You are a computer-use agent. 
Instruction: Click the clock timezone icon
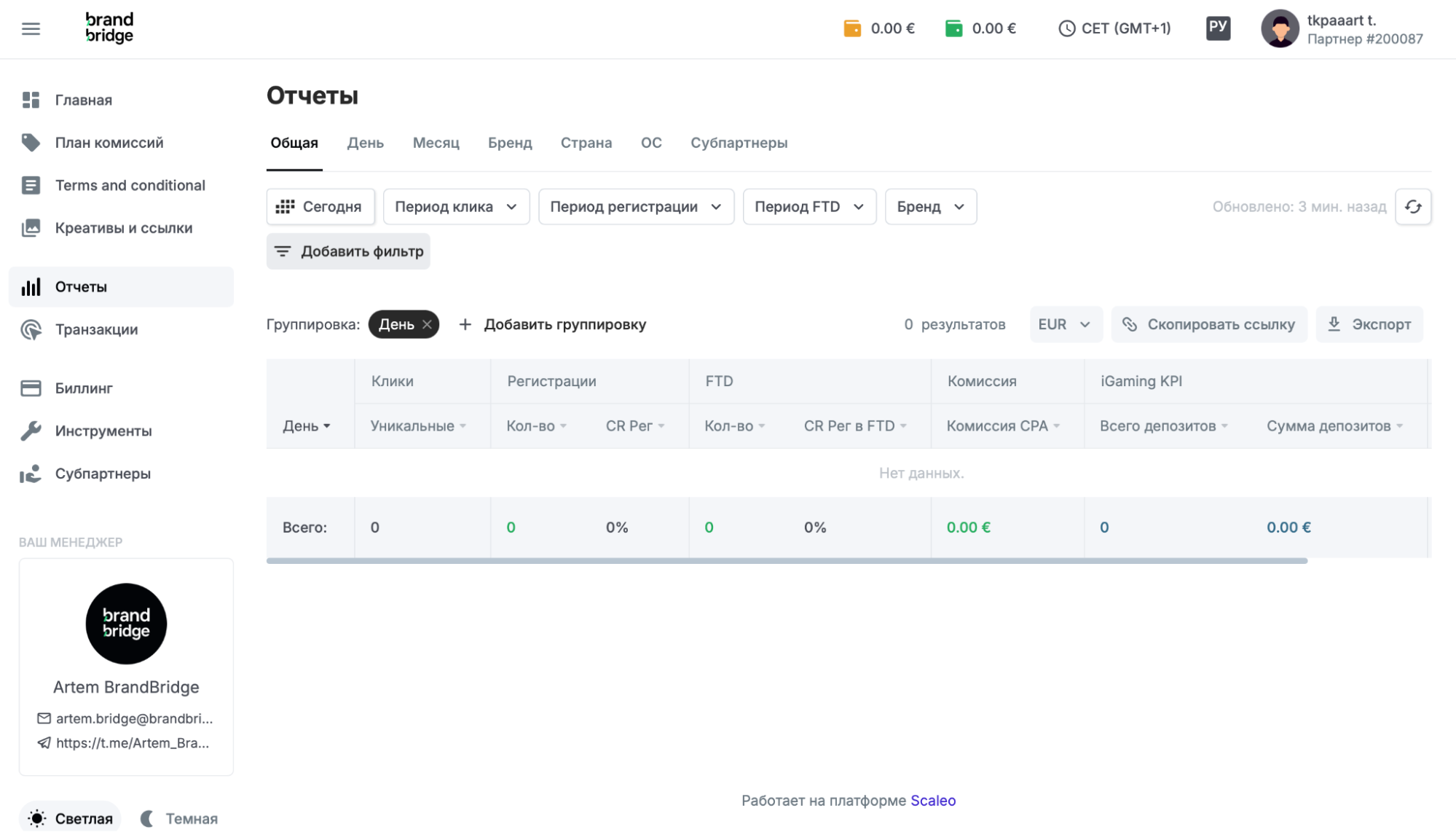coord(1066,28)
